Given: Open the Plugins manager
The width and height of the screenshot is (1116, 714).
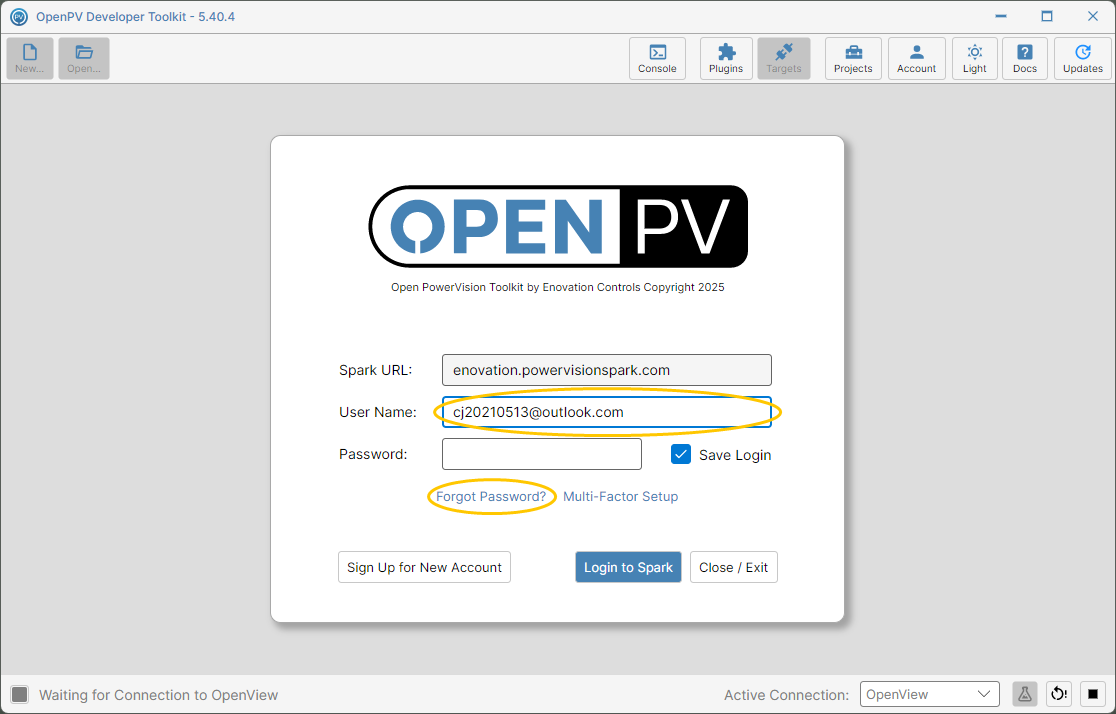Looking at the screenshot, I should point(726,58).
